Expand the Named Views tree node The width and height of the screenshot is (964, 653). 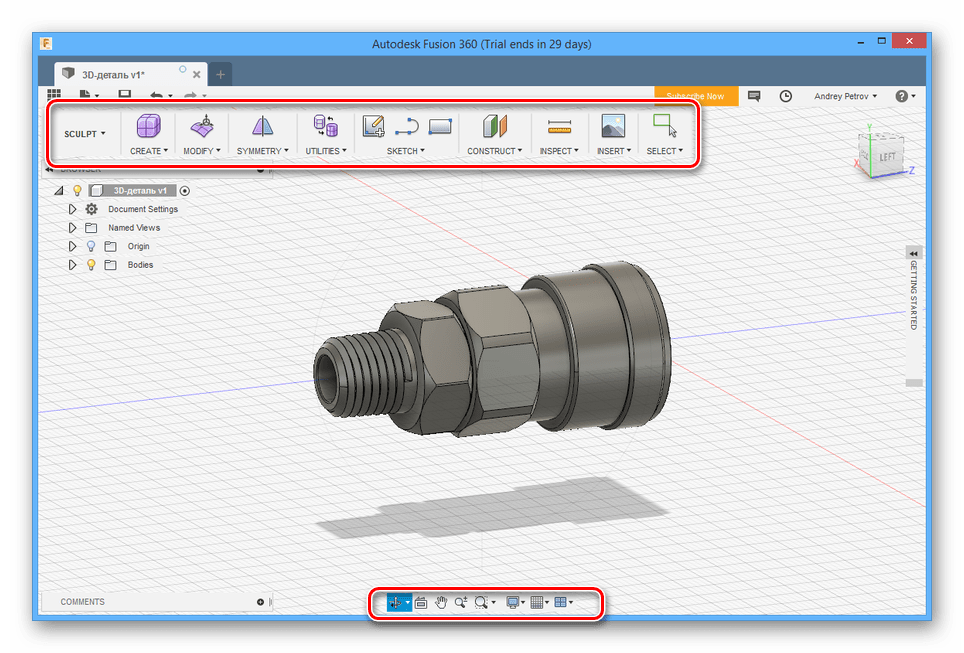[x=72, y=228]
